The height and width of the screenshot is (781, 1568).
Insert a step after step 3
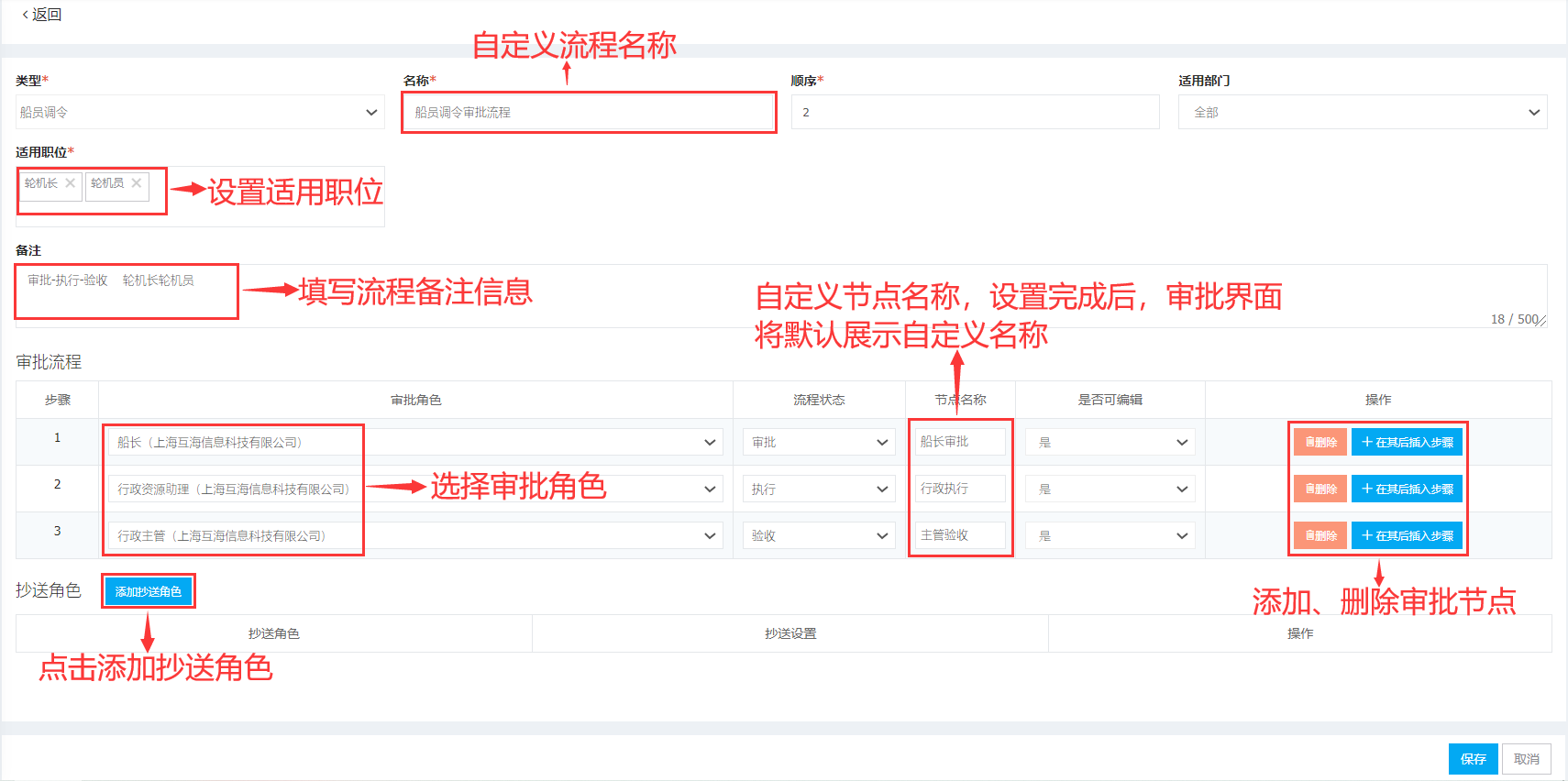coord(1407,535)
